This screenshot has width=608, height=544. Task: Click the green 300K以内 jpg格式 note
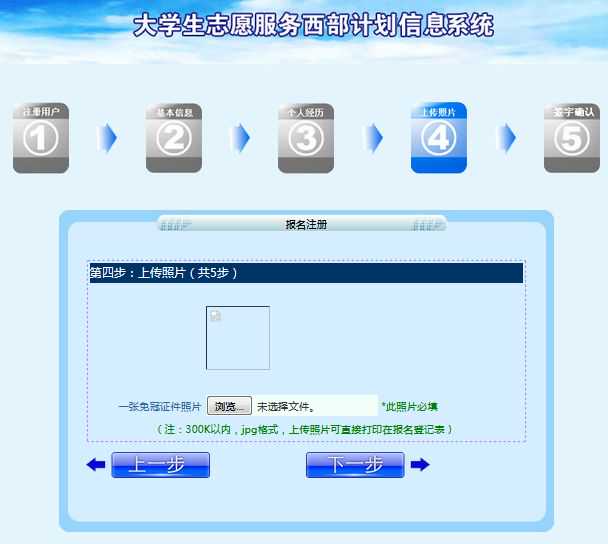305,429
